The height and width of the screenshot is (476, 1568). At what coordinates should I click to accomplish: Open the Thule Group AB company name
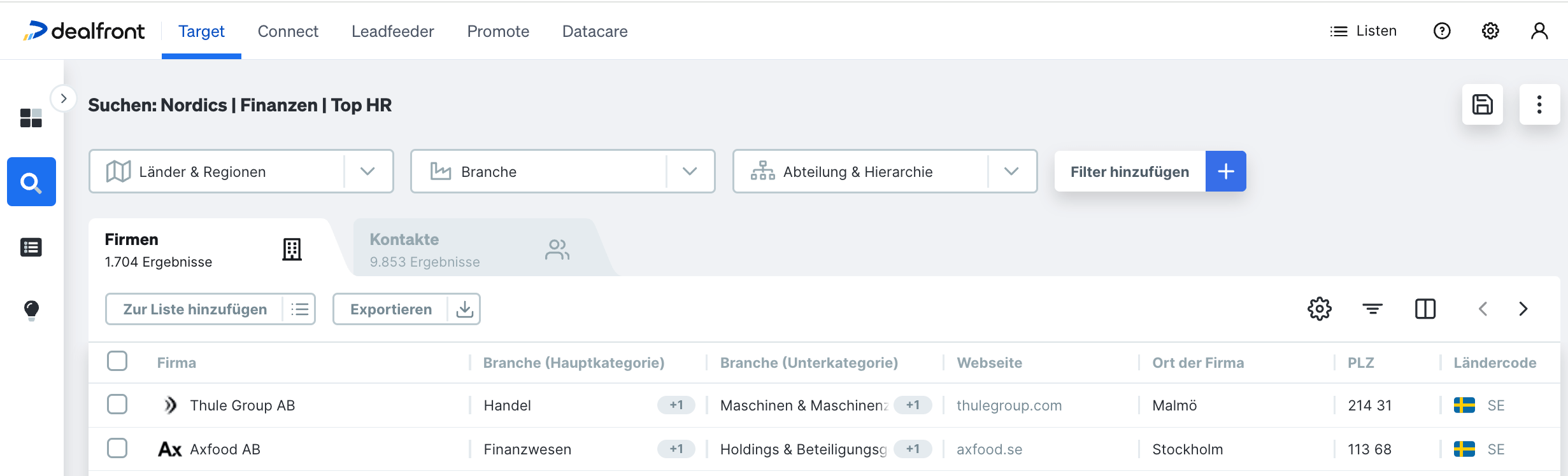(x=243, y=405)
